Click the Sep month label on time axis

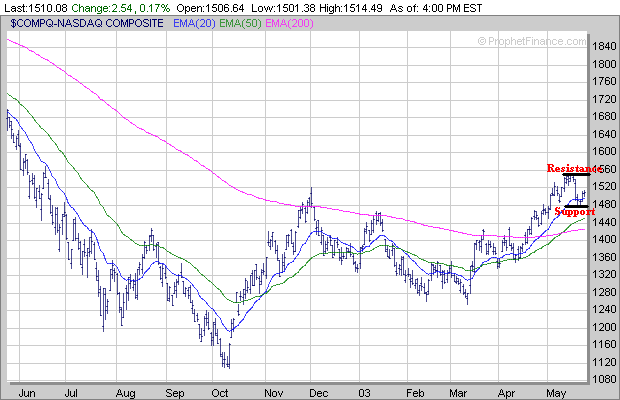175,393
